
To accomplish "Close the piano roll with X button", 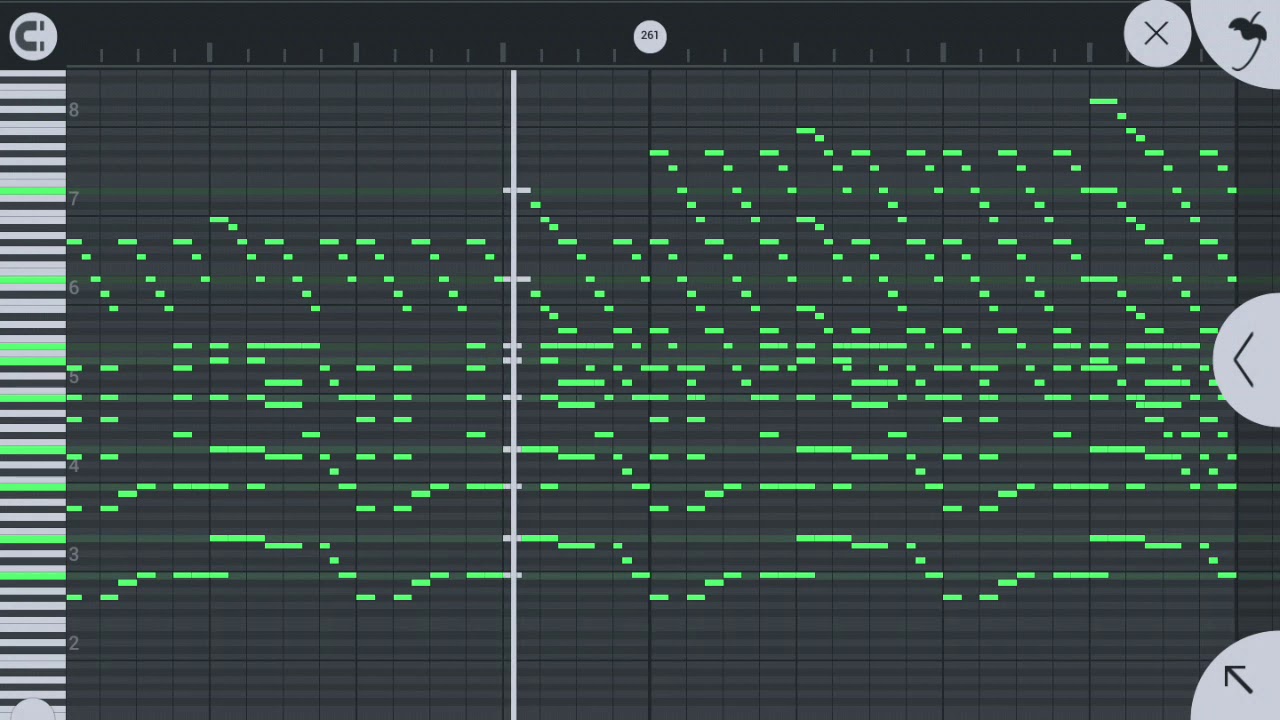I will (x=1157, y=34).
